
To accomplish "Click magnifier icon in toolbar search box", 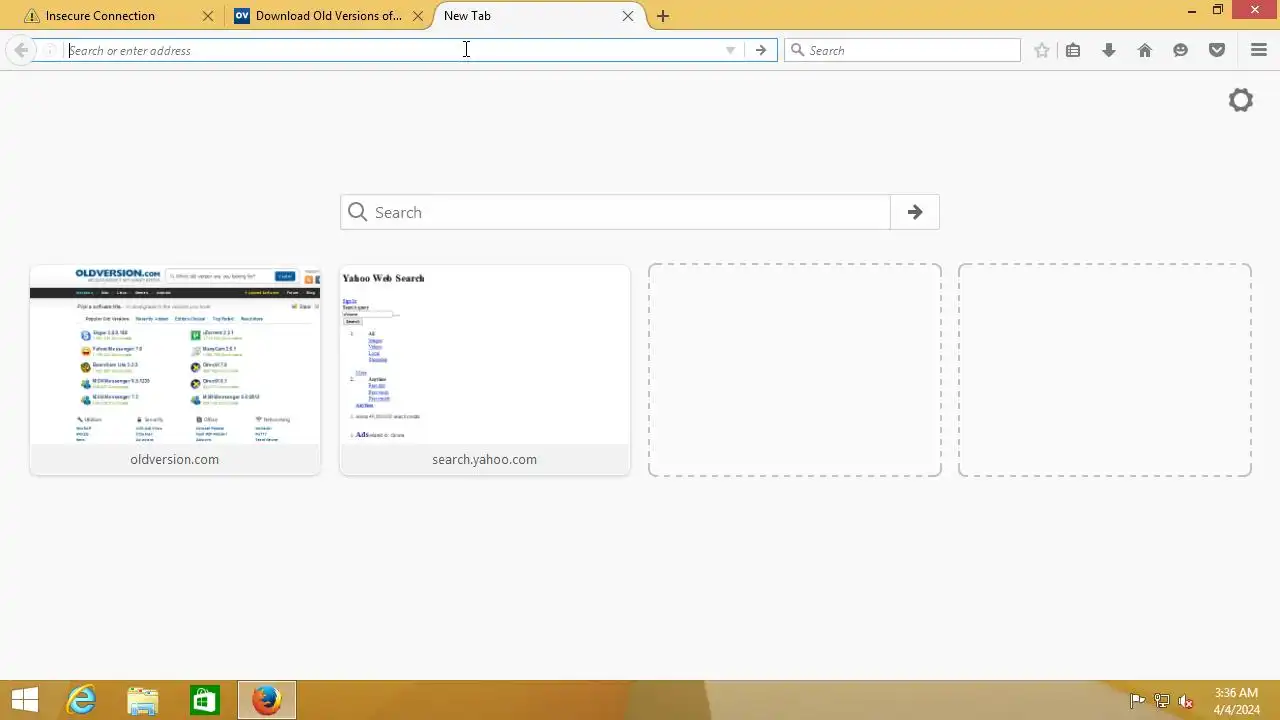I will click(798, 50).
